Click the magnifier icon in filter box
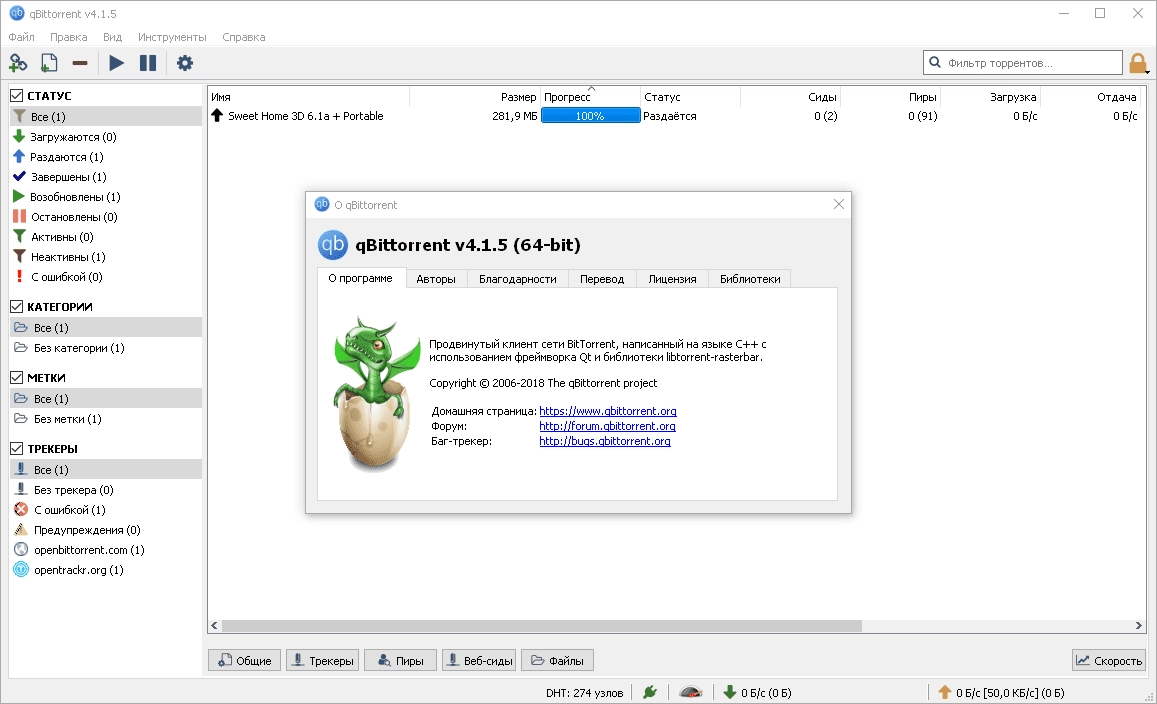 [x=935, y=63]
